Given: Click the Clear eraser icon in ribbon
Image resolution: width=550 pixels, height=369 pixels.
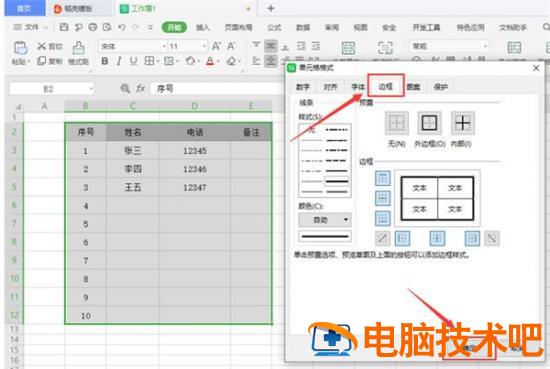Looking at the screenshot, I should (231, 61).
